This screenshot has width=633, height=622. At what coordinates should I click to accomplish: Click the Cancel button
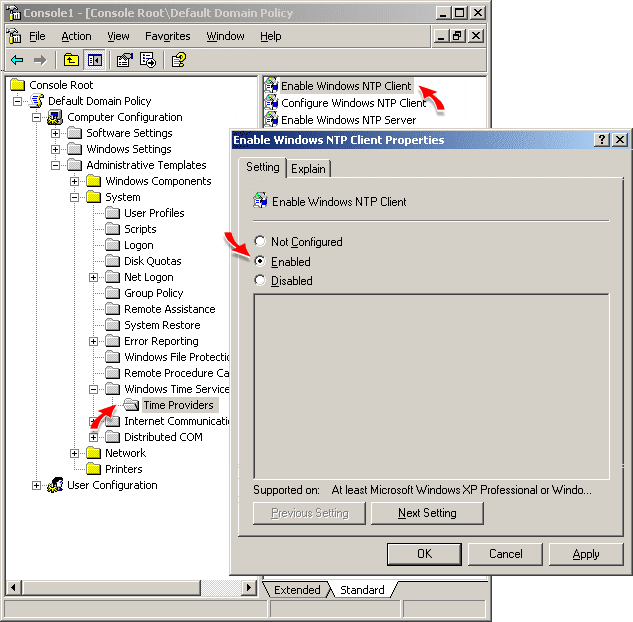pyautogui.click(x=505, y=554)
